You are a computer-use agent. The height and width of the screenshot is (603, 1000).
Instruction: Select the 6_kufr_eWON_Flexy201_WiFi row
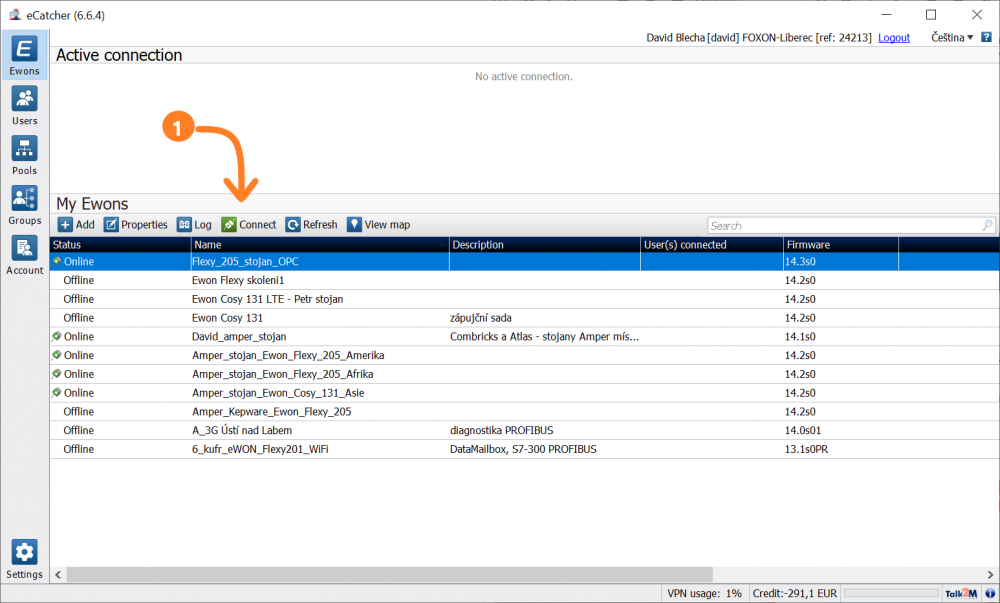pos(524,449)
